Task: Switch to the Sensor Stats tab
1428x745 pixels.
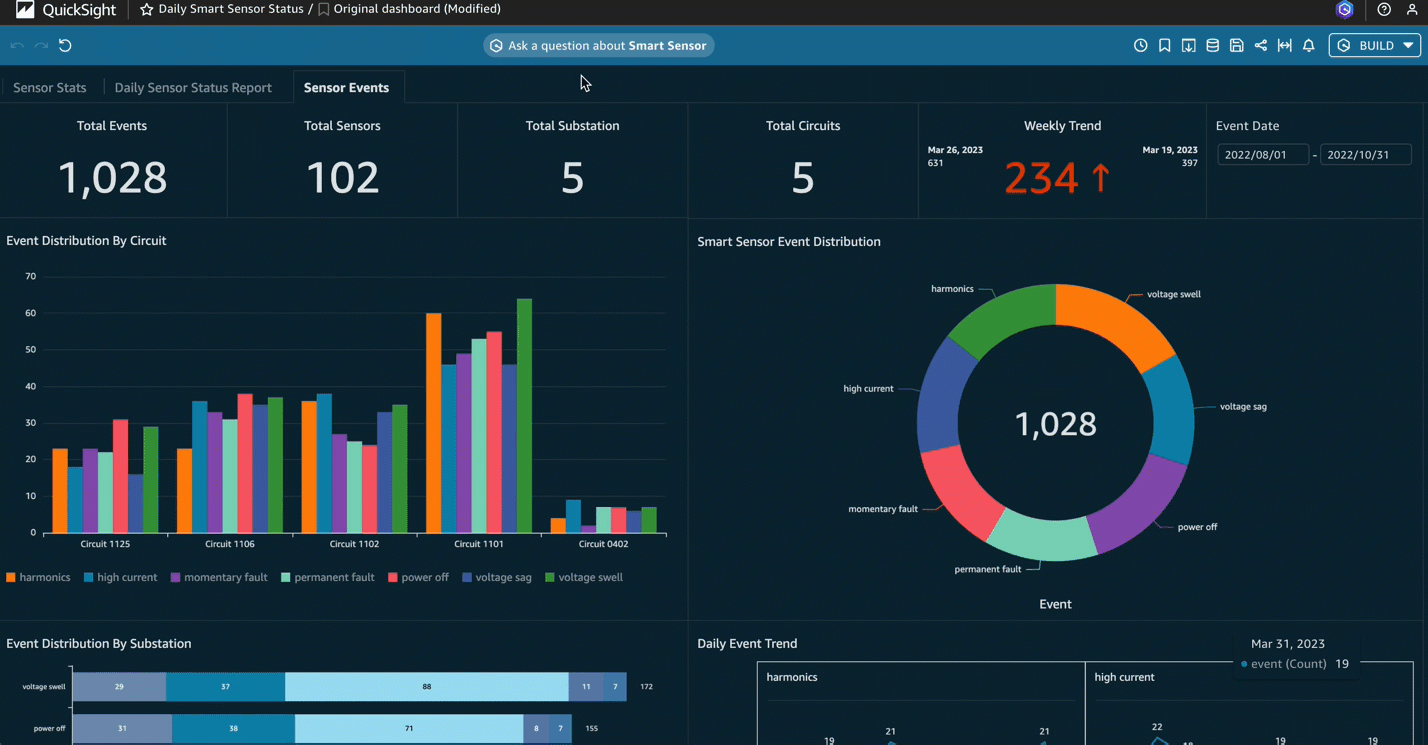Action: pos(49,87)
